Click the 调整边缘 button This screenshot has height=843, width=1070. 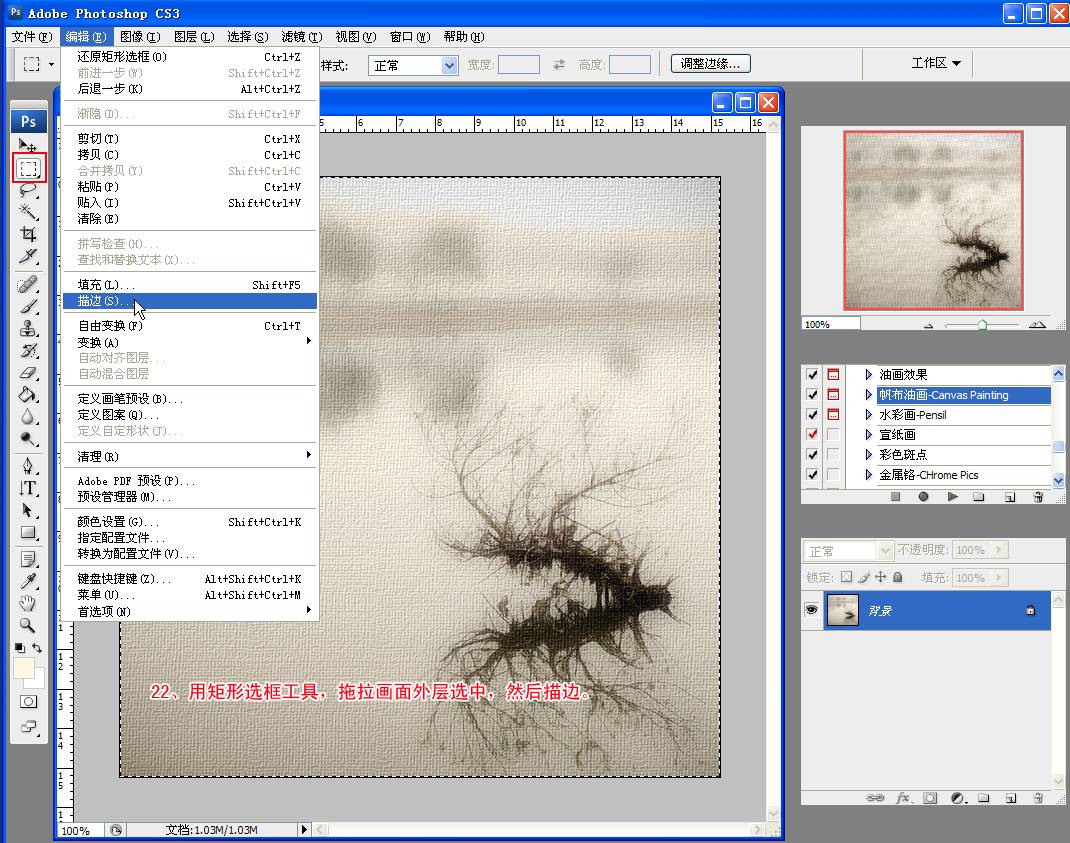710,63
